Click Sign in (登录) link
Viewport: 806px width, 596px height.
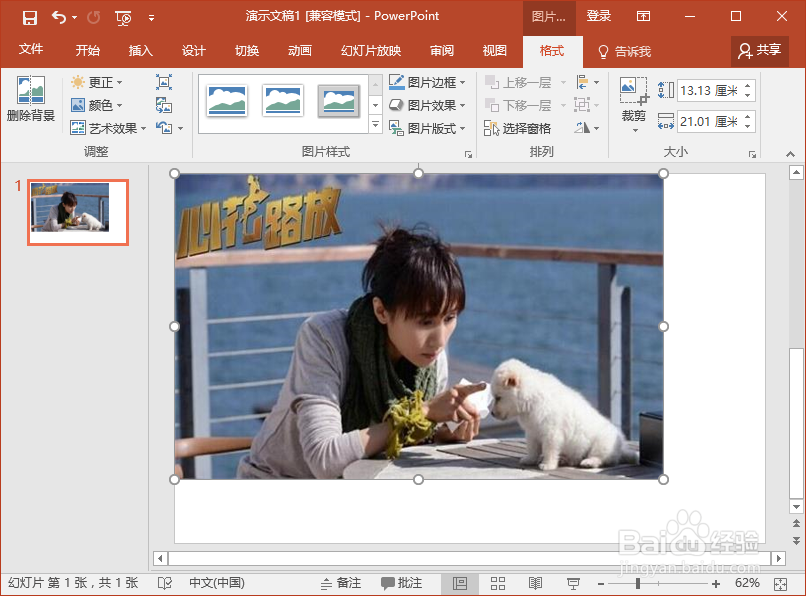(599, 16)
